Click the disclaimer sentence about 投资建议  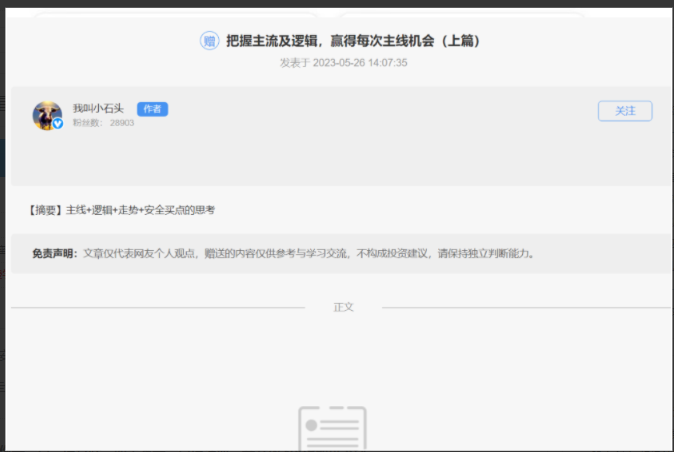click(x=310, y=253)
